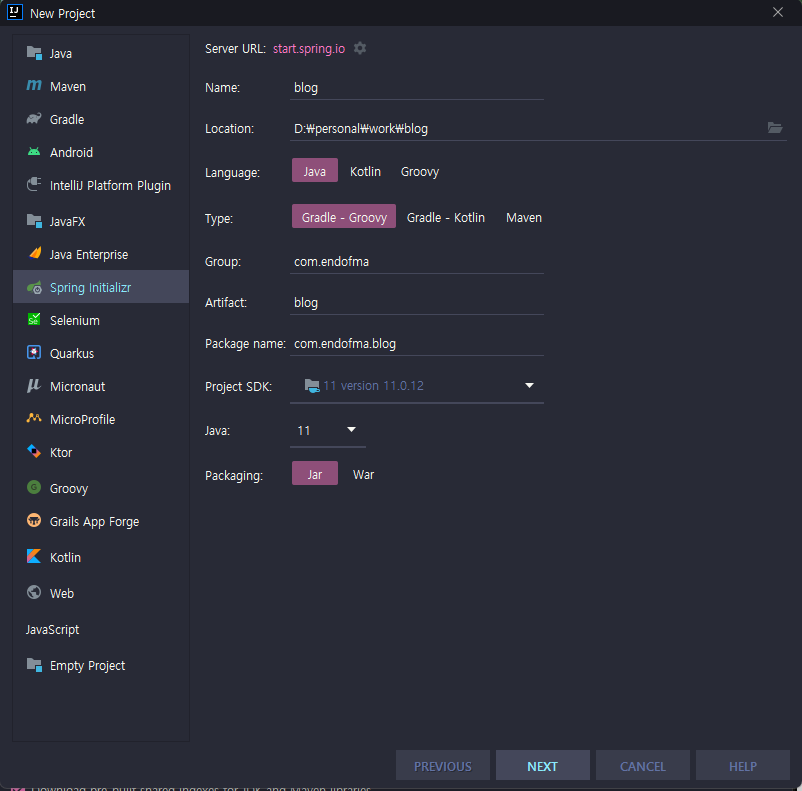Viewport: 802px width, 791px height.
Task: Click the Empty Project folder icon
Action: click(x=34, y=665)
